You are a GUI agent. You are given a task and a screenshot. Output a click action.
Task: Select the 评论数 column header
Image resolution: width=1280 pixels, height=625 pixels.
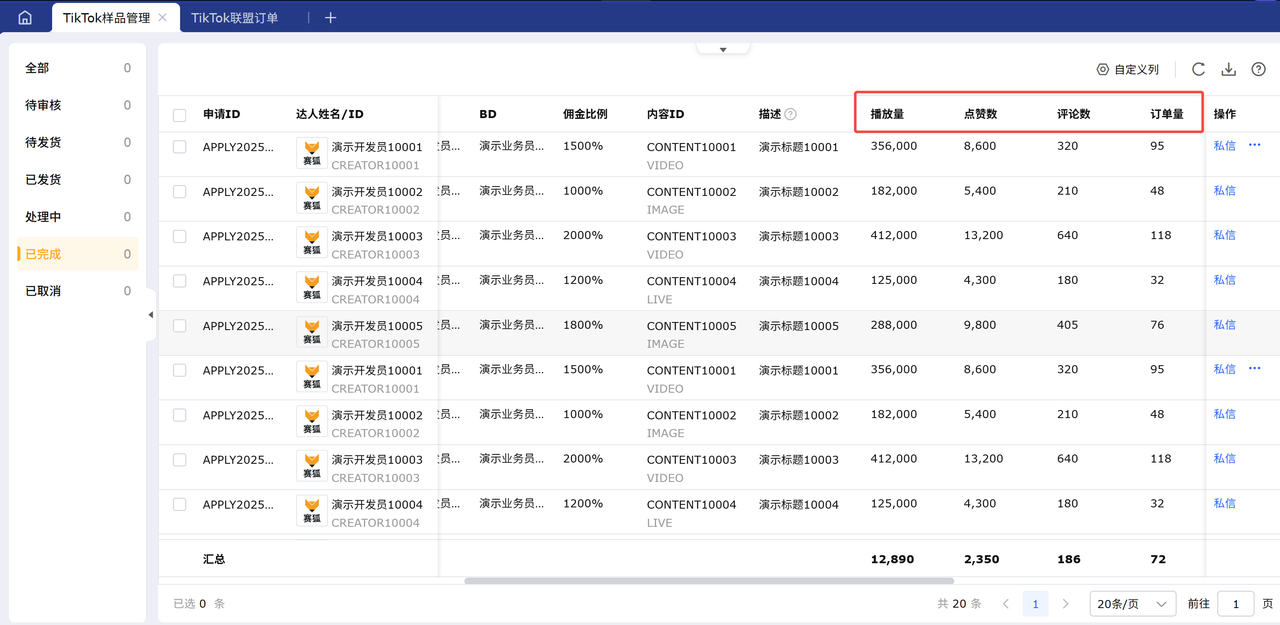tap(1074, 114)
